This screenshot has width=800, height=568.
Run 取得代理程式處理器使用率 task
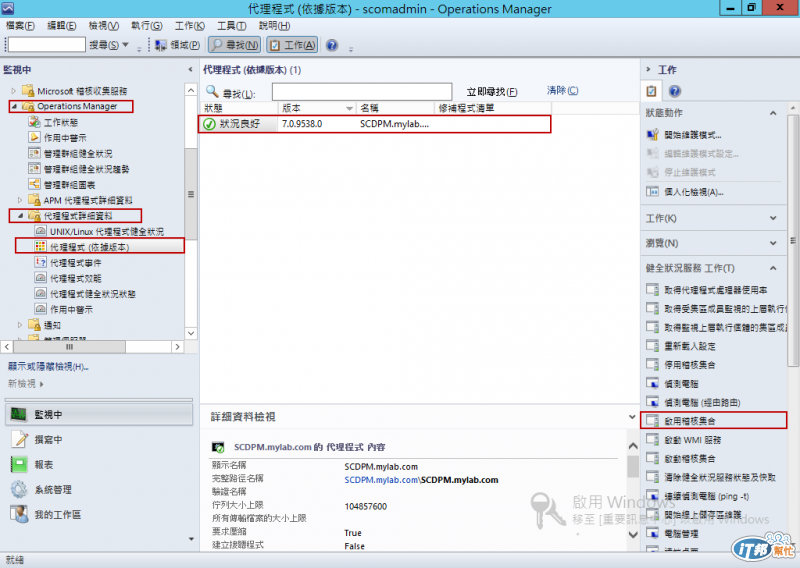[x=715, y=290]
